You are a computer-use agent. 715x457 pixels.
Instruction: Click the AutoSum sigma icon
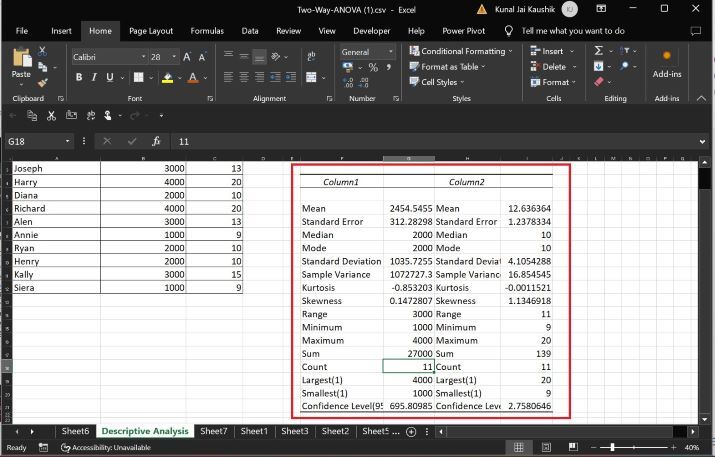pos(598,51)
